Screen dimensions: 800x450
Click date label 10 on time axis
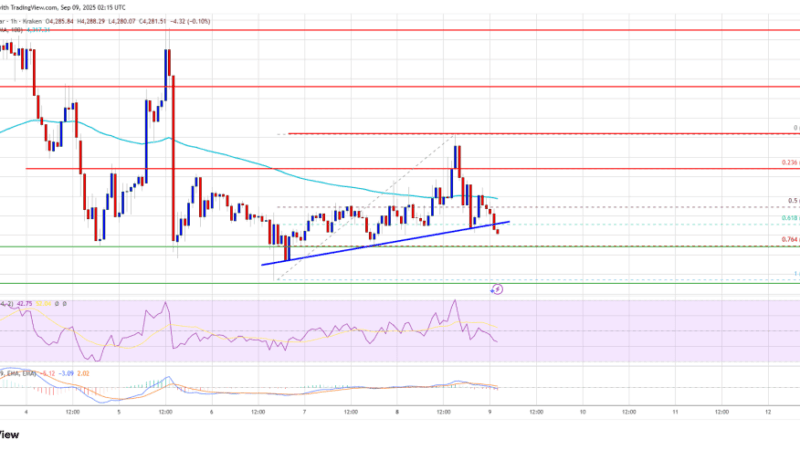point(583,412)
